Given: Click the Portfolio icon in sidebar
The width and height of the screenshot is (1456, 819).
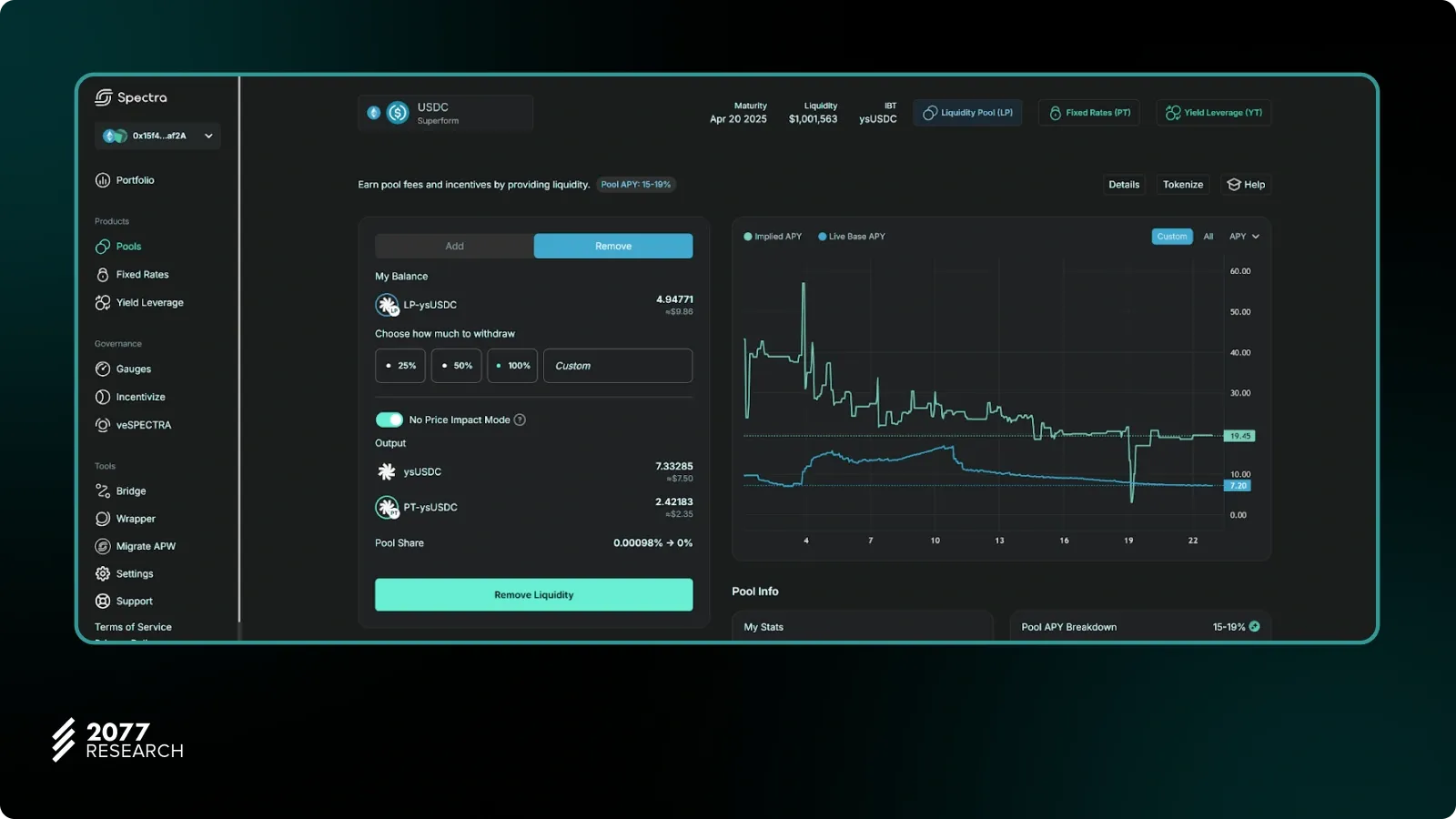Looking at the screenshot, I should click(x=103, y=180).
